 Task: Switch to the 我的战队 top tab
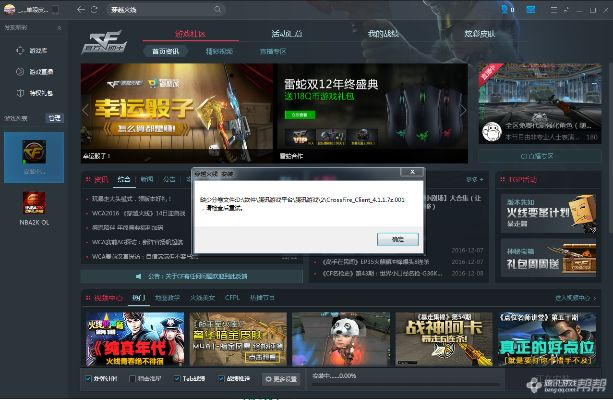click(384, 34)
